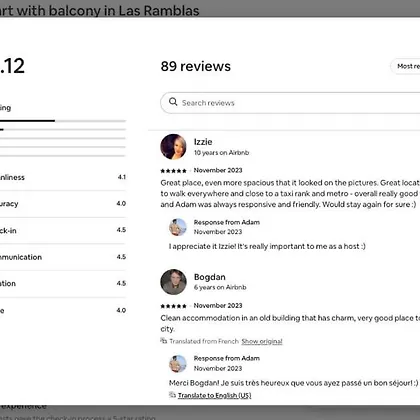Image resolution: width=420 pixels, height=420 pixels.
Task: Click Adam's avatar in first response
Action: point(178,227)
